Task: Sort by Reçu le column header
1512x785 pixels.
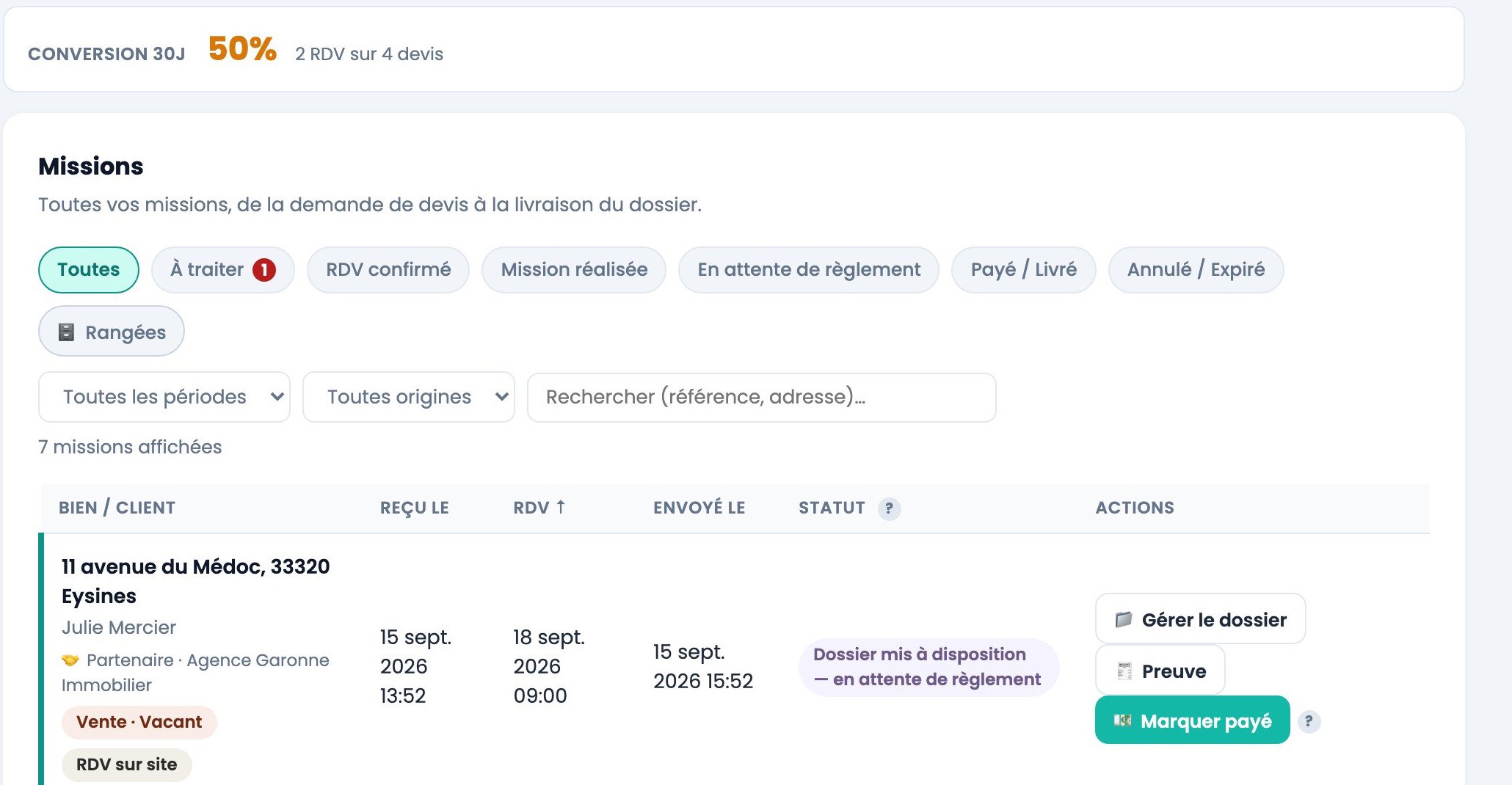Action: pos(415,508)
